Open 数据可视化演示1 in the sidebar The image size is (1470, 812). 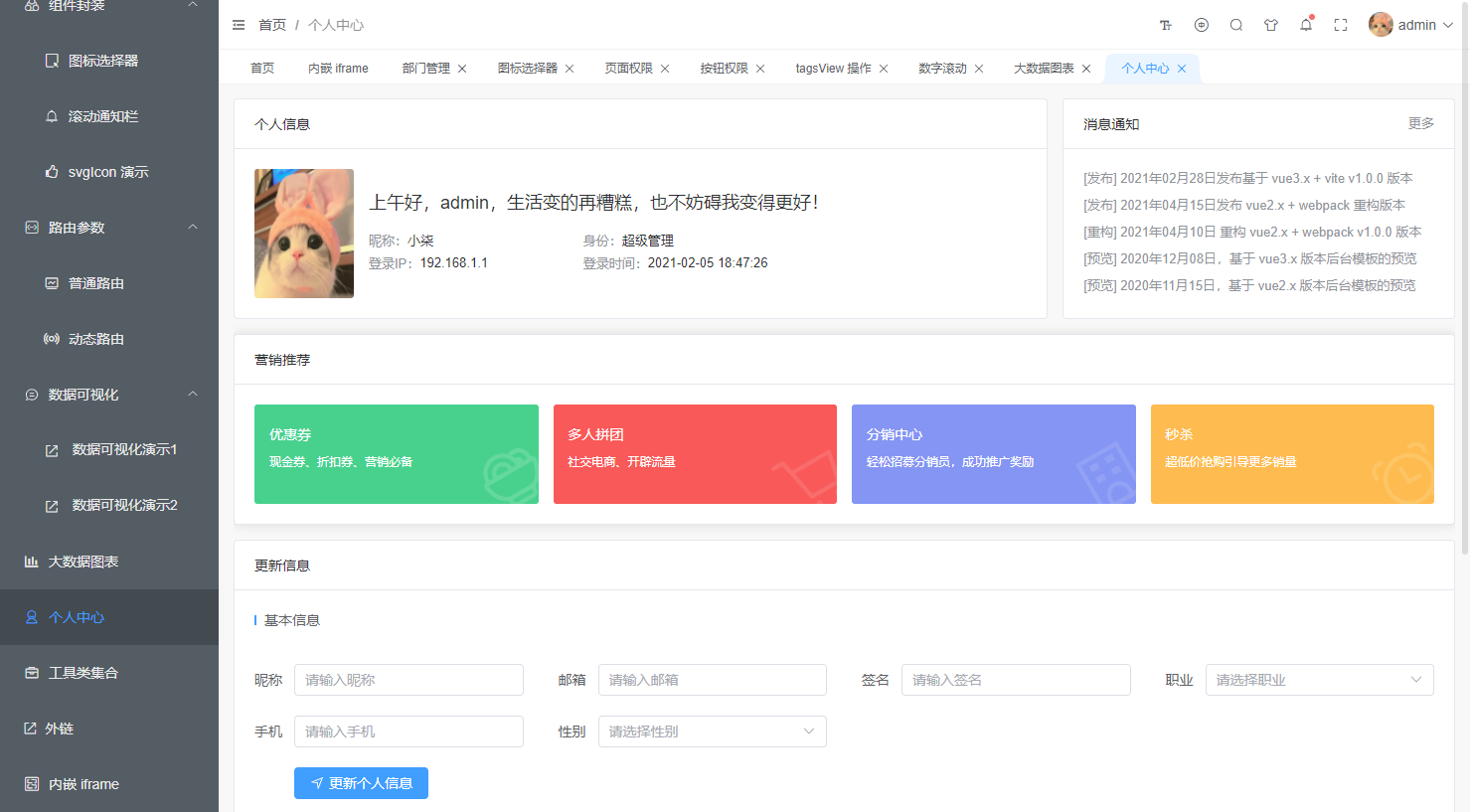click(109, 450)
